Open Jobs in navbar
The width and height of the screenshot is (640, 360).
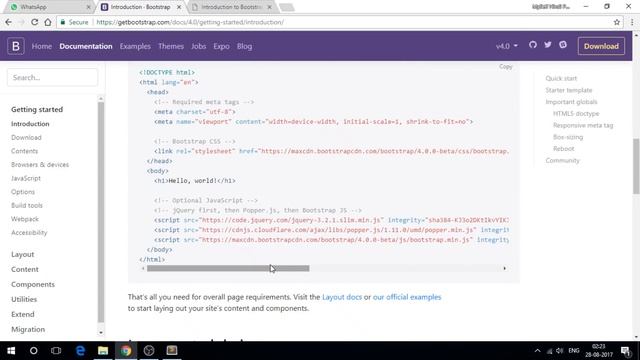click(x=198, y=46)
